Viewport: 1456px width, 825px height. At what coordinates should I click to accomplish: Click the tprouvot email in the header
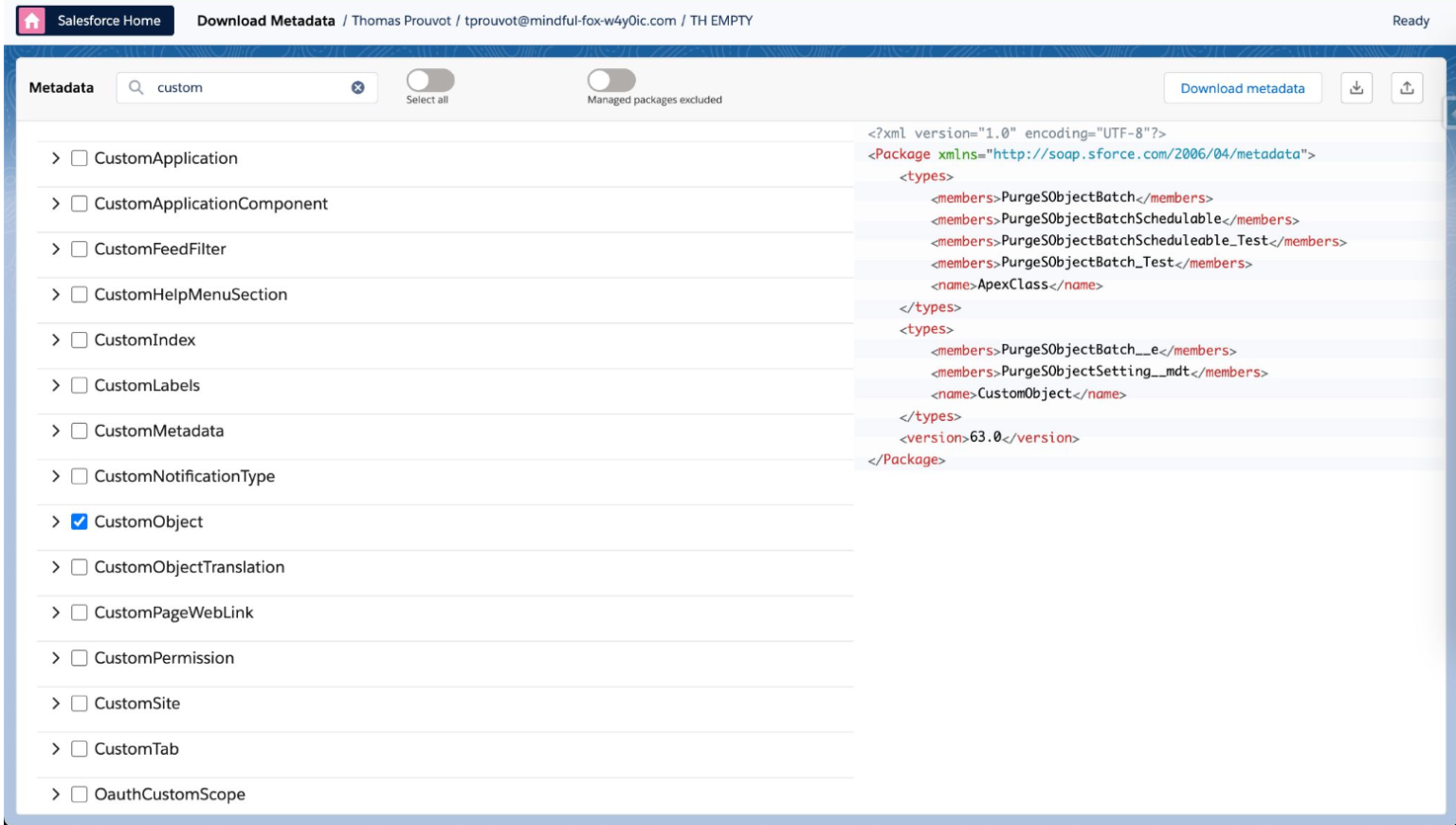(571, 21)
